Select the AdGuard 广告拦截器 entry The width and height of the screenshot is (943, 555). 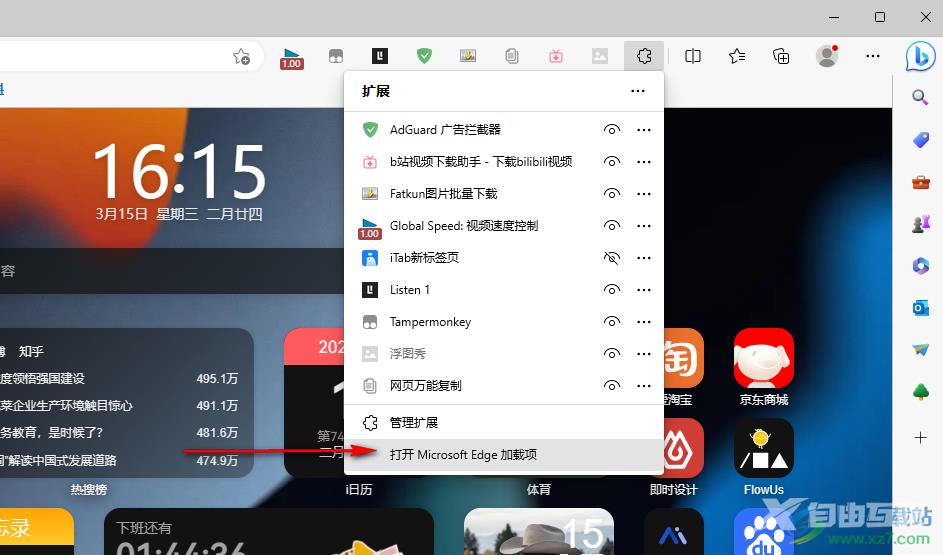[x=504, y=130]
